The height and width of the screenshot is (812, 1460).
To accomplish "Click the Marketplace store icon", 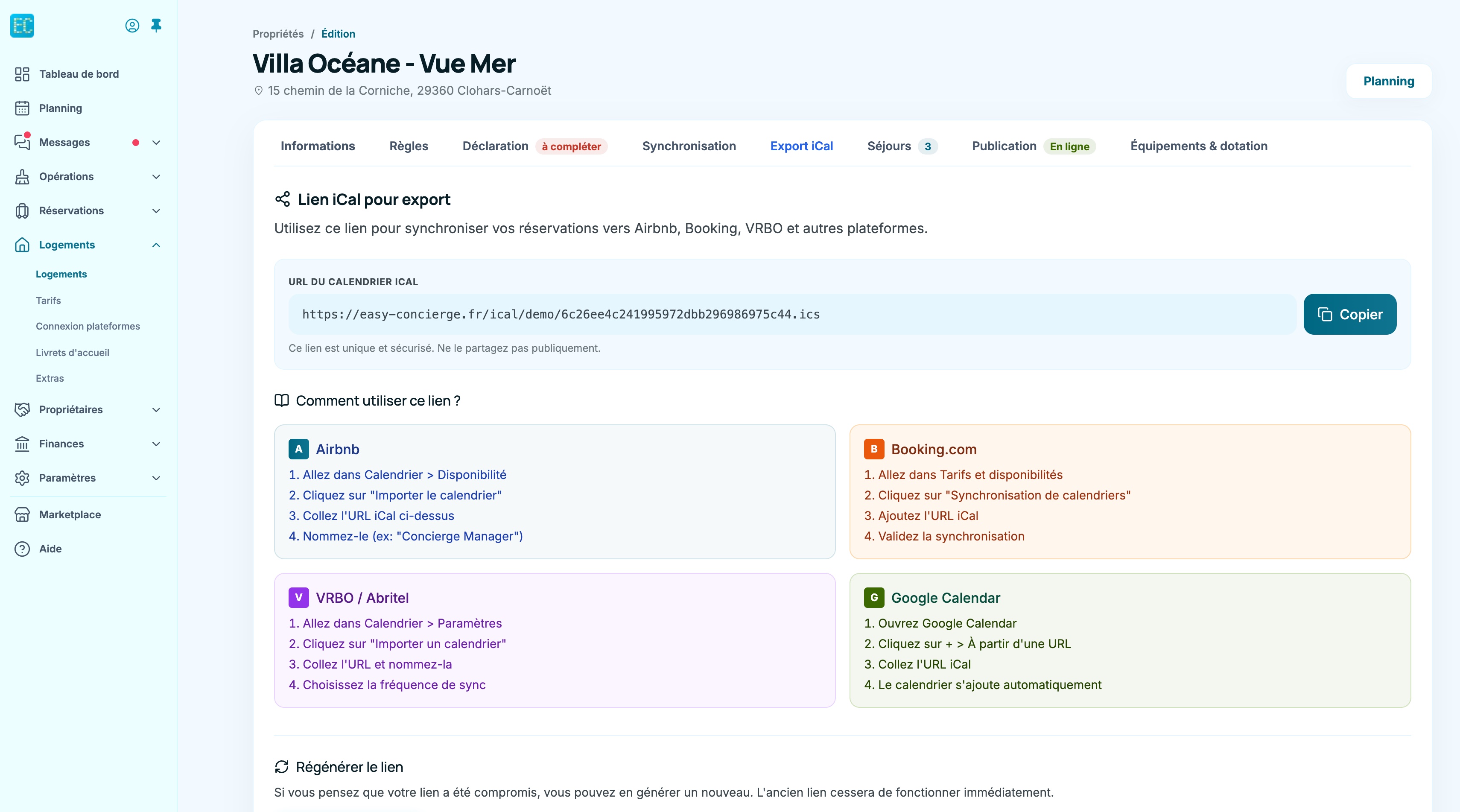I will point(22,514).
